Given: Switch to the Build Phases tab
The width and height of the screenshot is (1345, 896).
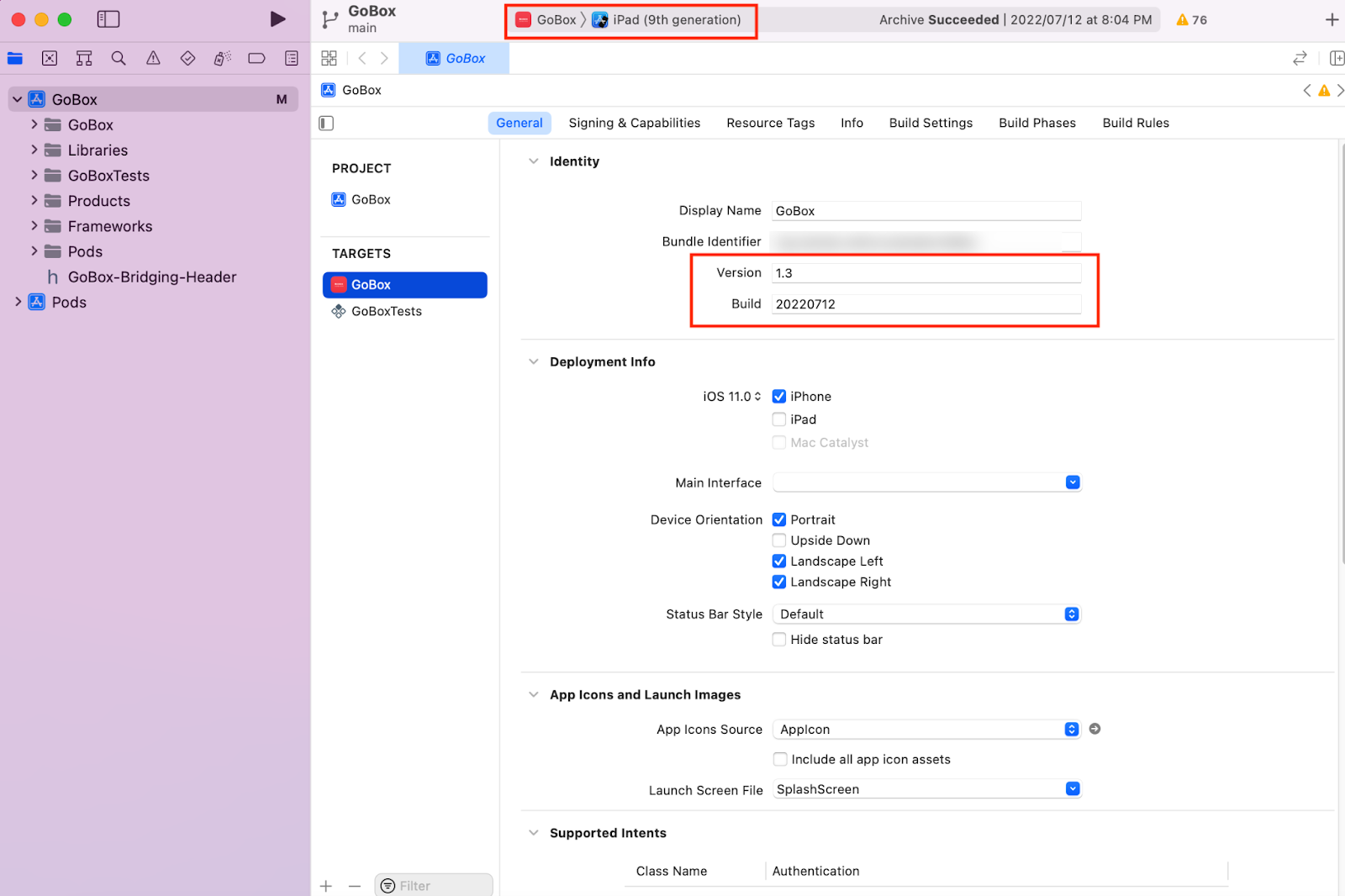Looking at the screenshot, I should tap(1037, 123).
